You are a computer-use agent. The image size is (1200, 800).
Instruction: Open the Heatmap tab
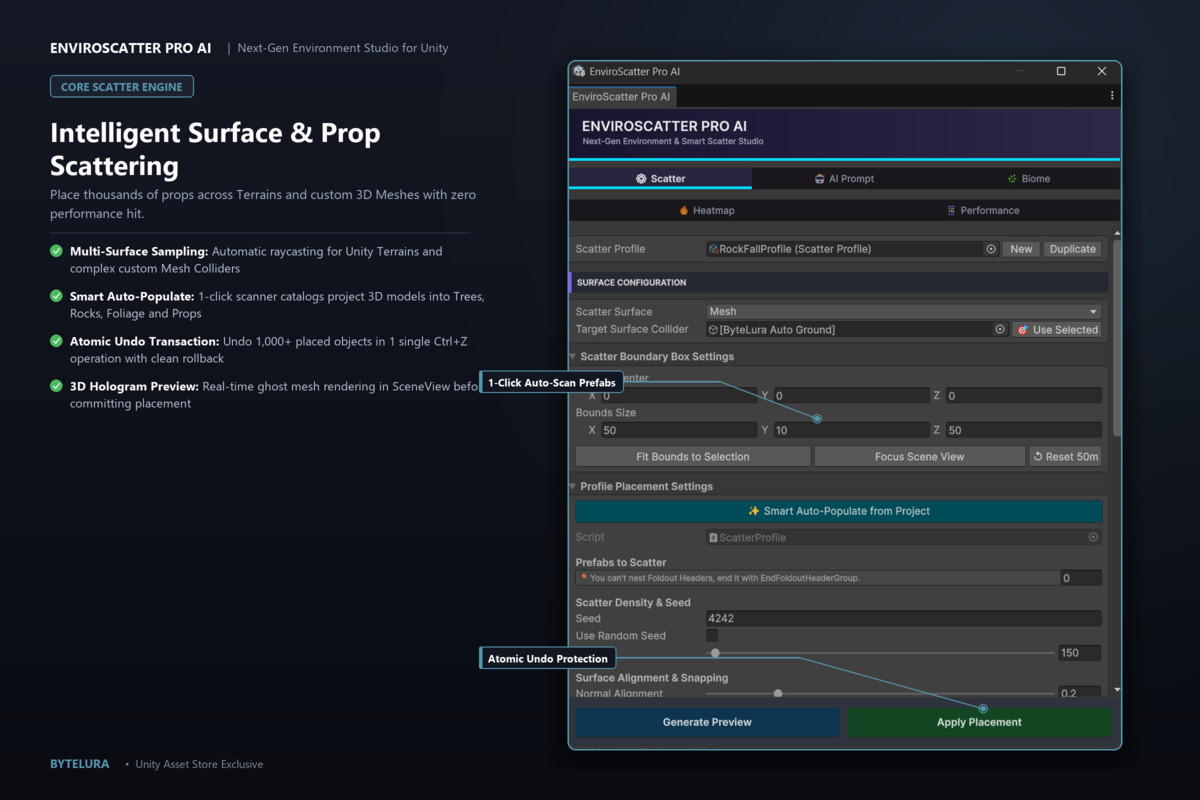707,210
